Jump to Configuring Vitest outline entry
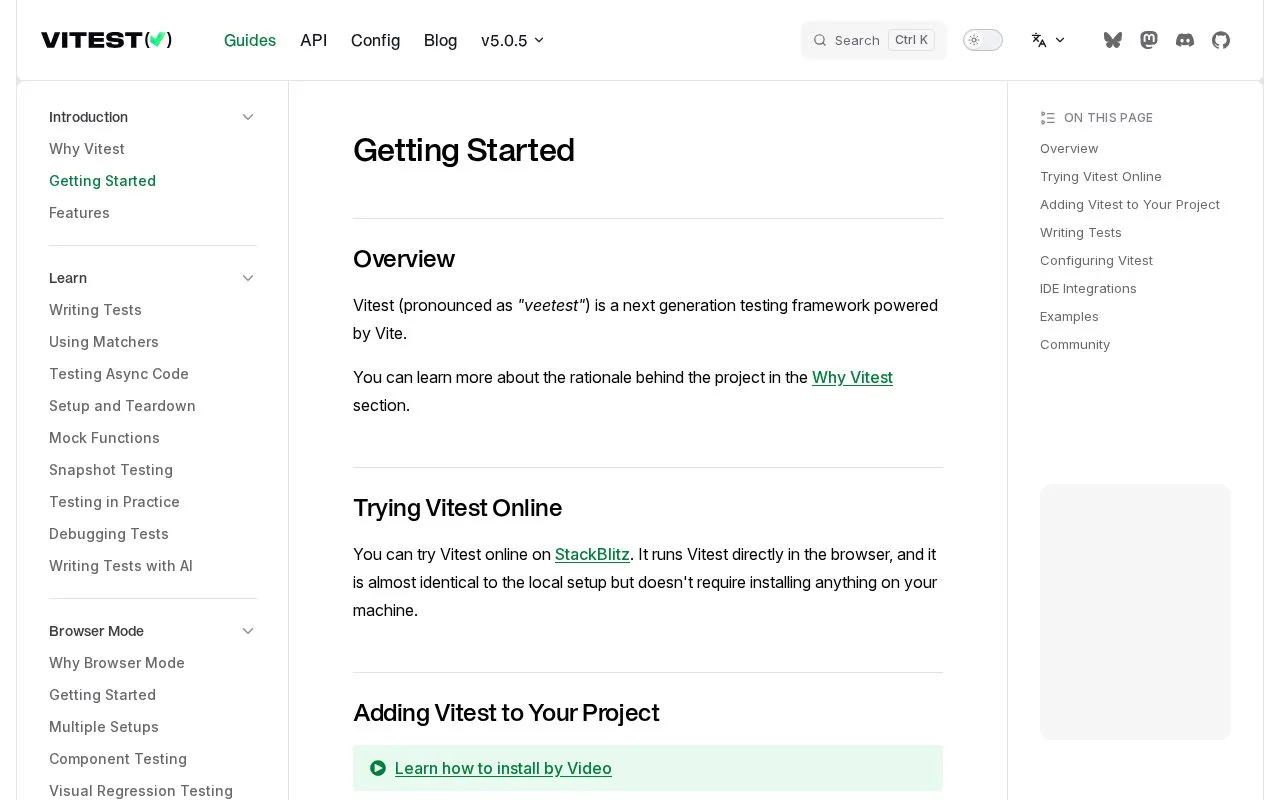 point(1096,260)
